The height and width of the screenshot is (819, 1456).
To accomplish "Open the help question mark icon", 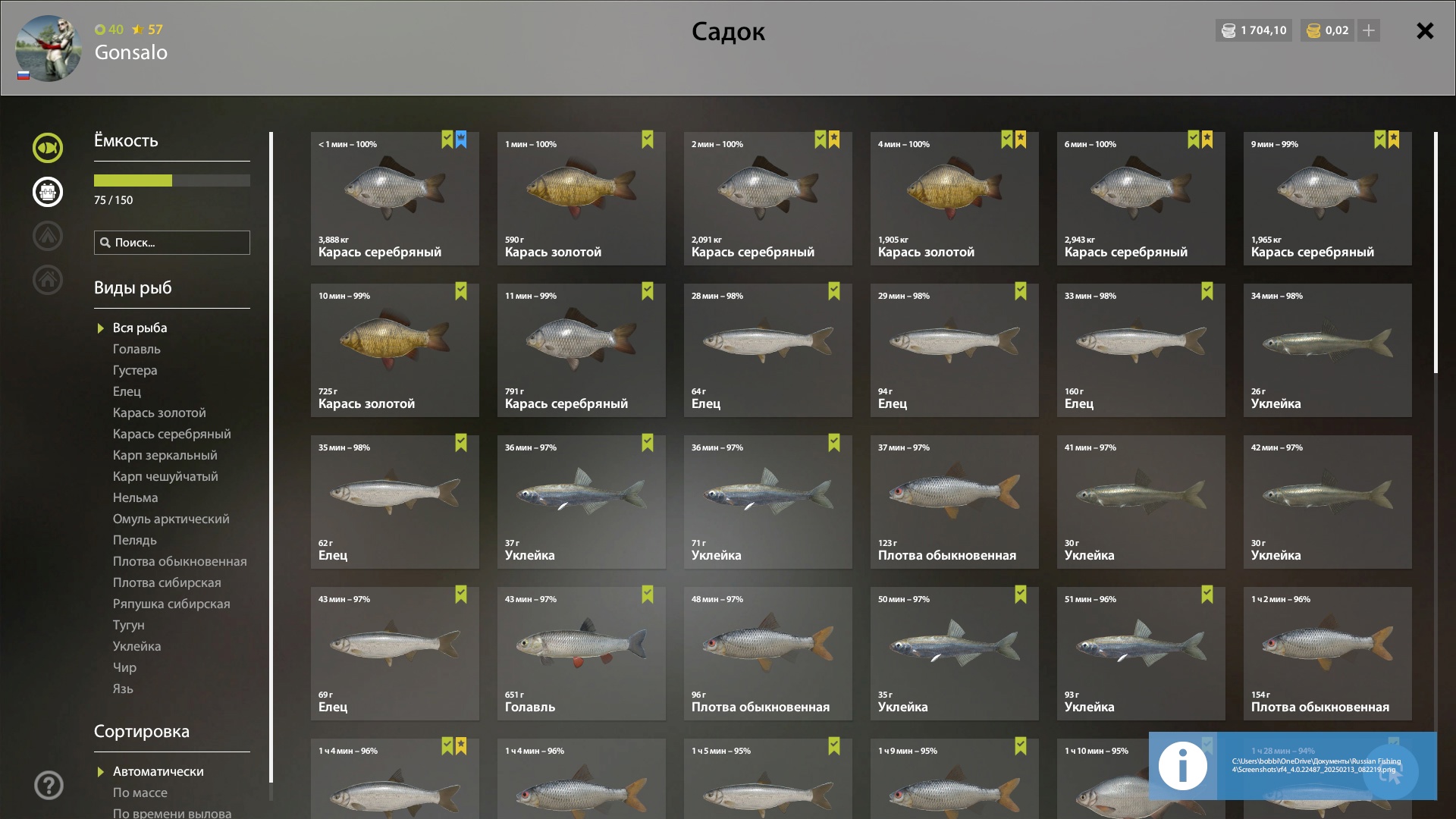I will coord(49,786).
